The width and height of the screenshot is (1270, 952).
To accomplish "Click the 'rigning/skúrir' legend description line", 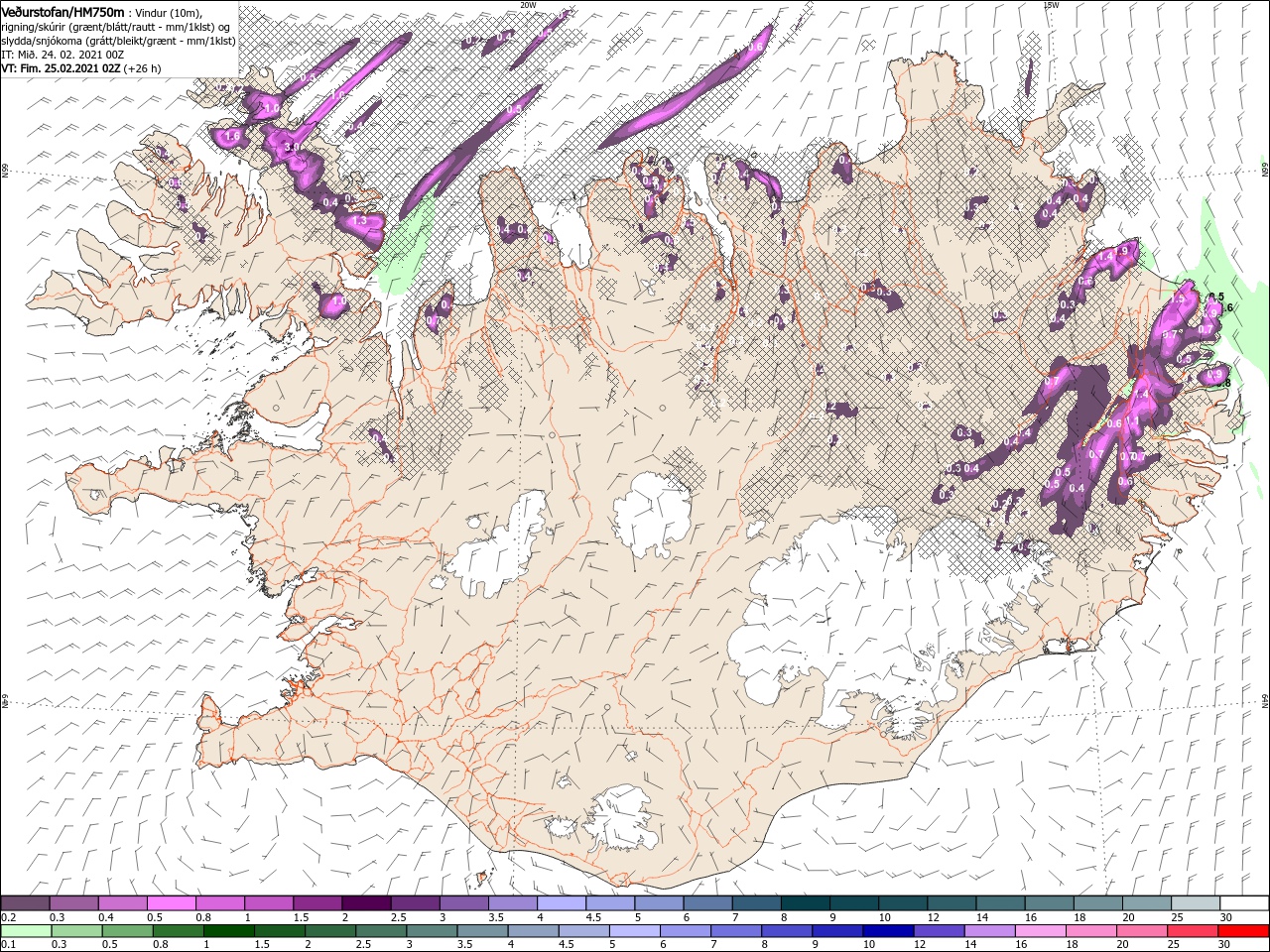I will pos(116,26).
